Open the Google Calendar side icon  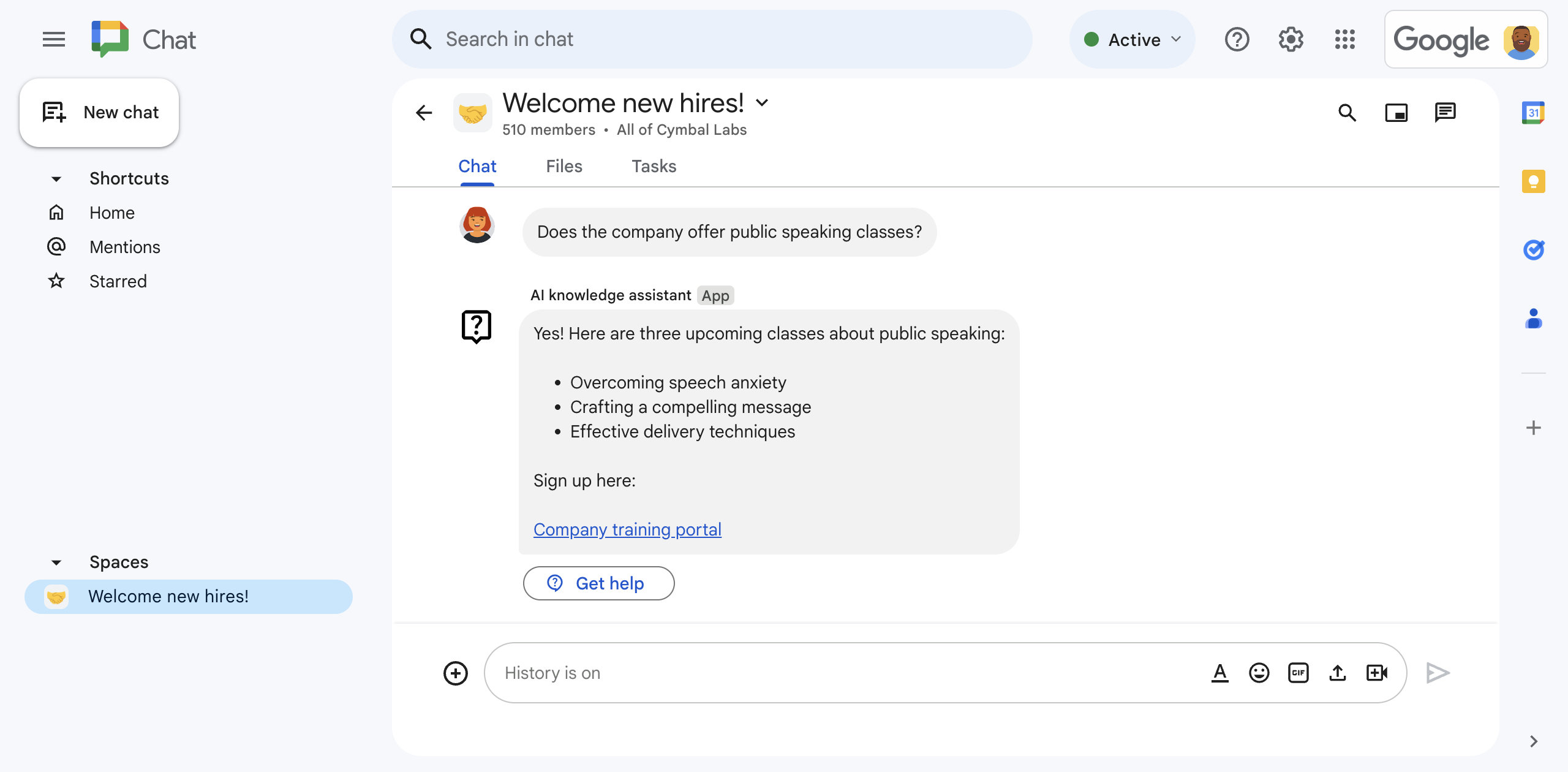pyautogui.click(x=1533, y=112)
